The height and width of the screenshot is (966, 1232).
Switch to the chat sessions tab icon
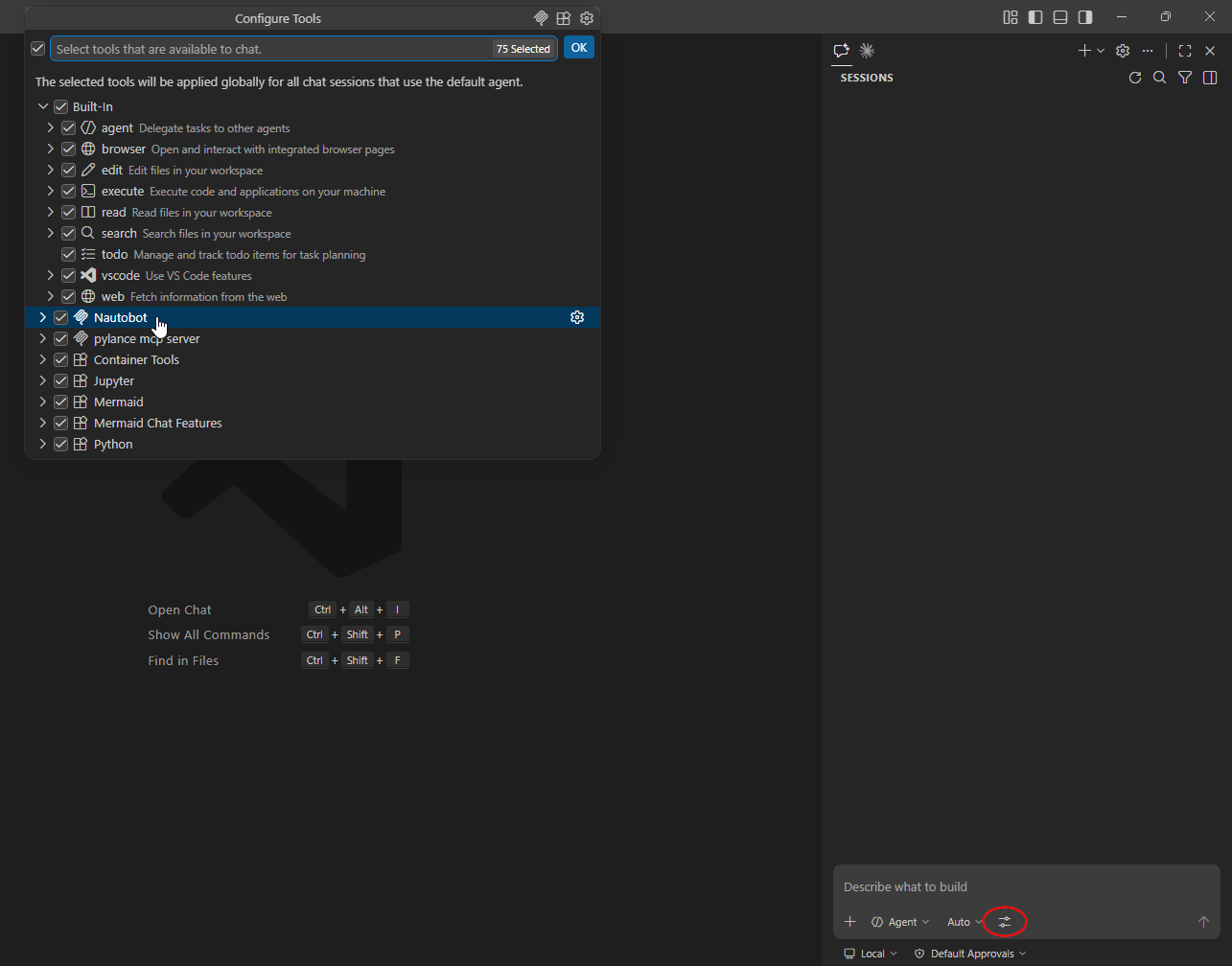[841, 51]
